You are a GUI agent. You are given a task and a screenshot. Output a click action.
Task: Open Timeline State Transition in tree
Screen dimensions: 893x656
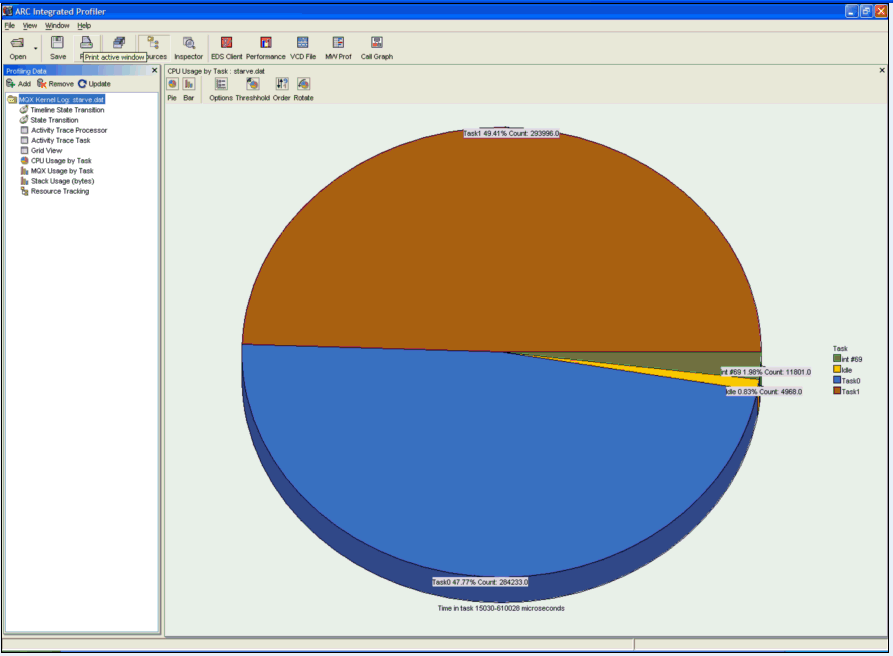tap(67, 110)
